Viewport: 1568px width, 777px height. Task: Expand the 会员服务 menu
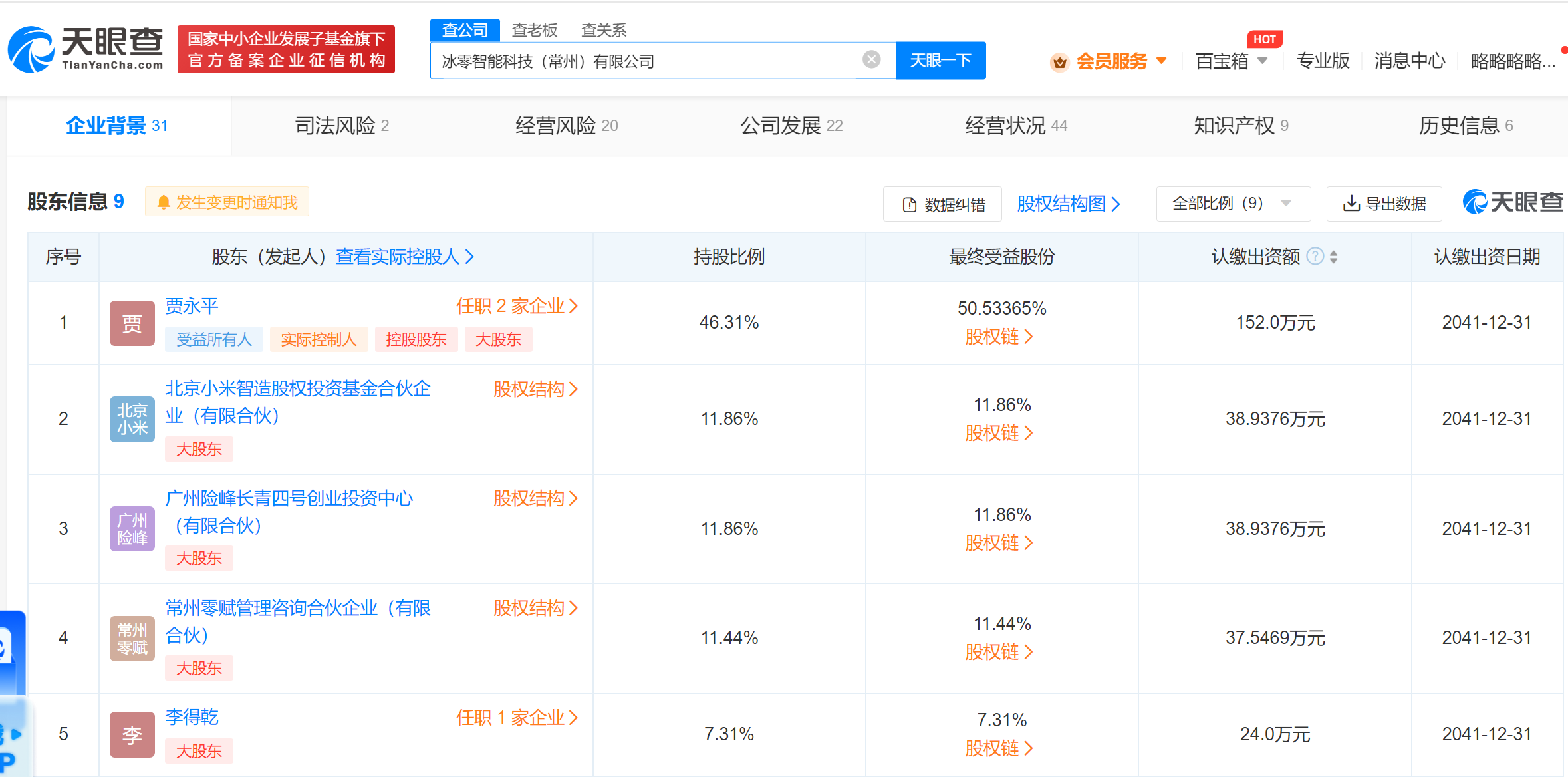[x=1109, y=61]
